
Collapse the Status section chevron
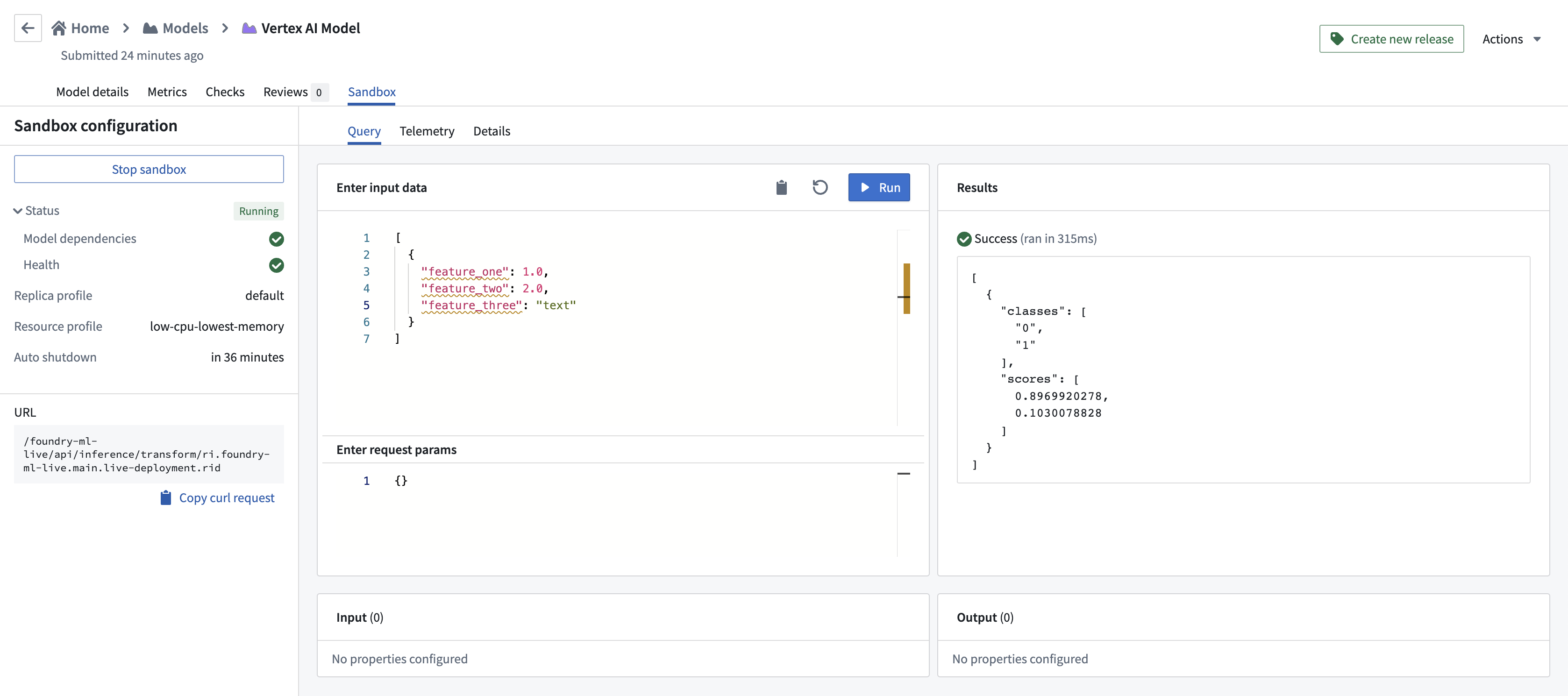[18, 211]
